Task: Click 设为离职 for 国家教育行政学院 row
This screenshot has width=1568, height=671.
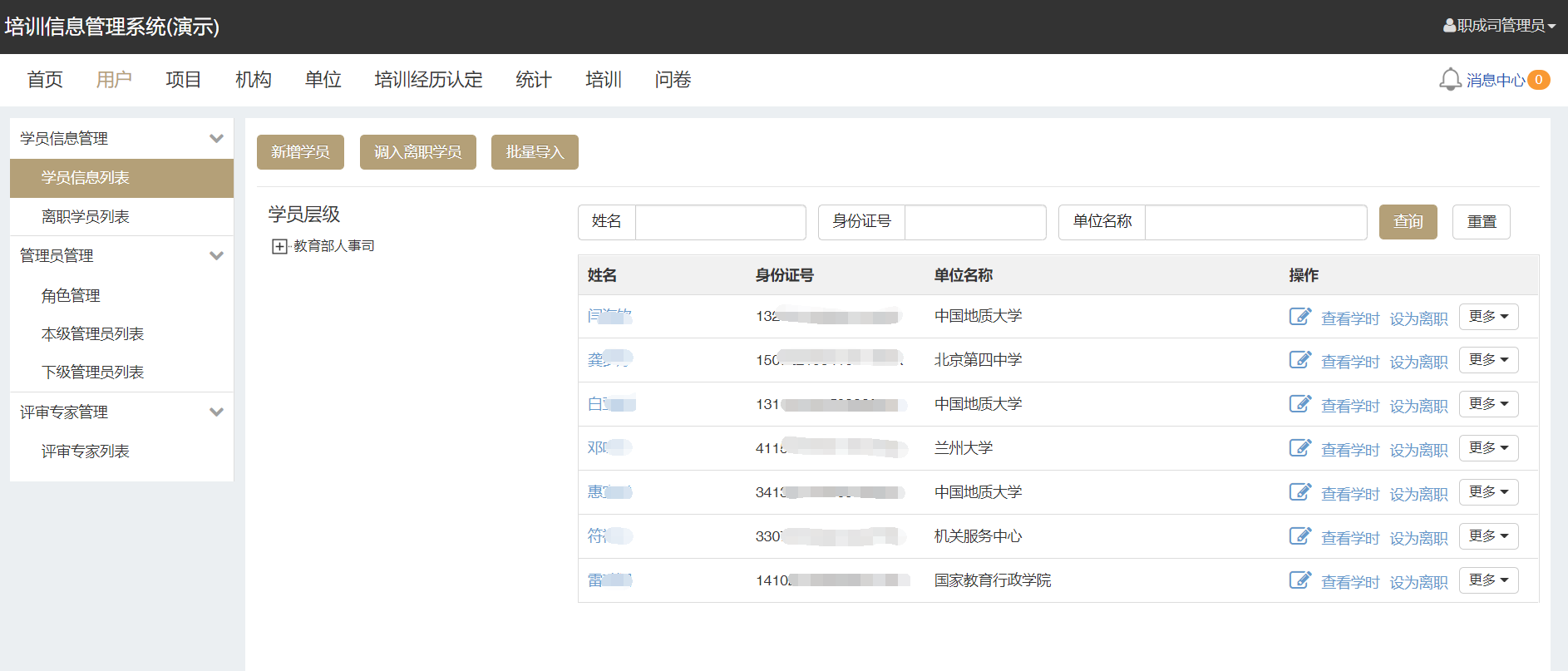Action: pos(1419,582)
